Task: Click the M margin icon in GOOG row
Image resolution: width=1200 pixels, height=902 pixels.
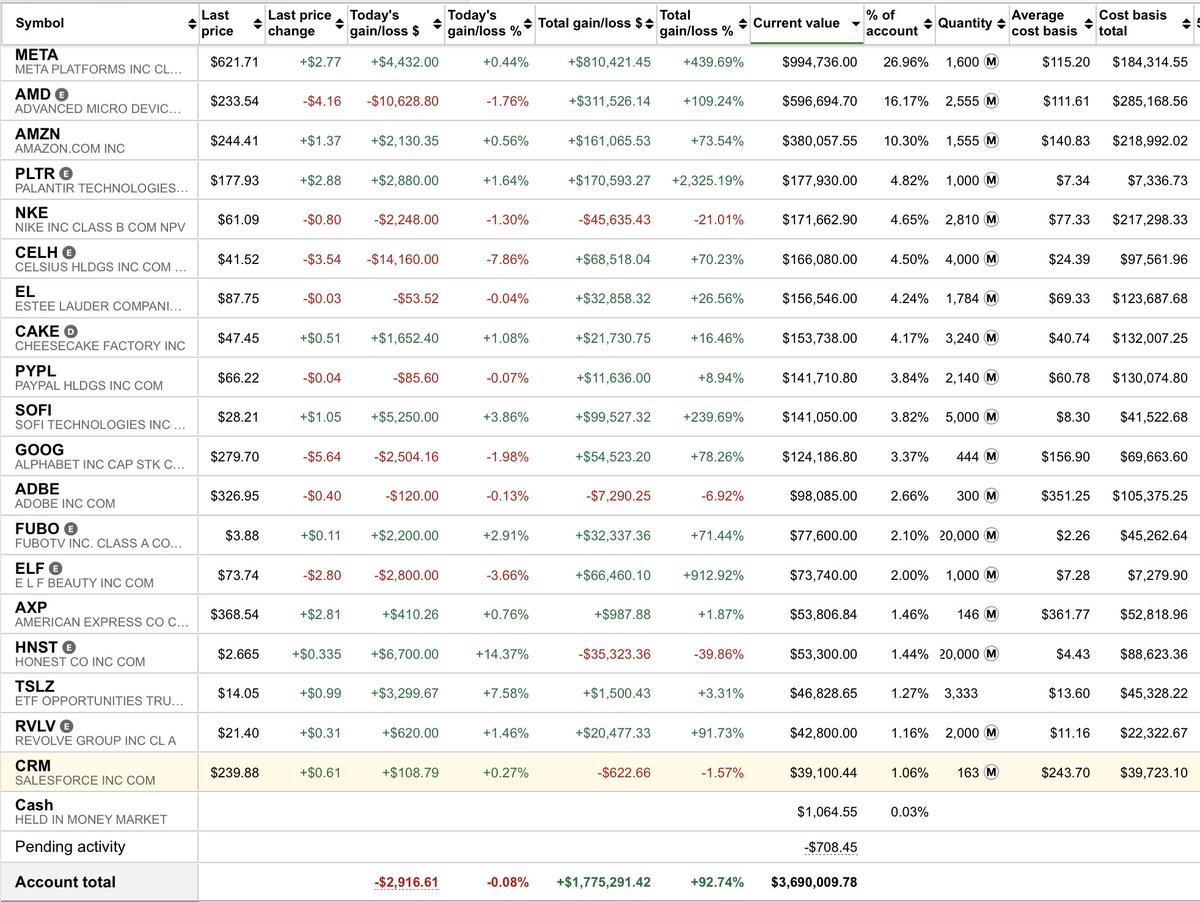Action: click(992, 457)
